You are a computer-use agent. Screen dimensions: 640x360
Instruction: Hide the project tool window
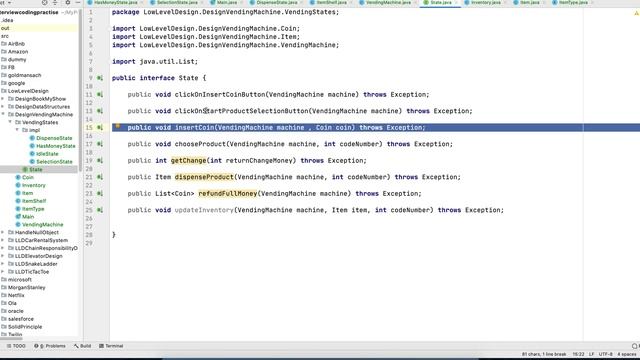tap(78, 2)
